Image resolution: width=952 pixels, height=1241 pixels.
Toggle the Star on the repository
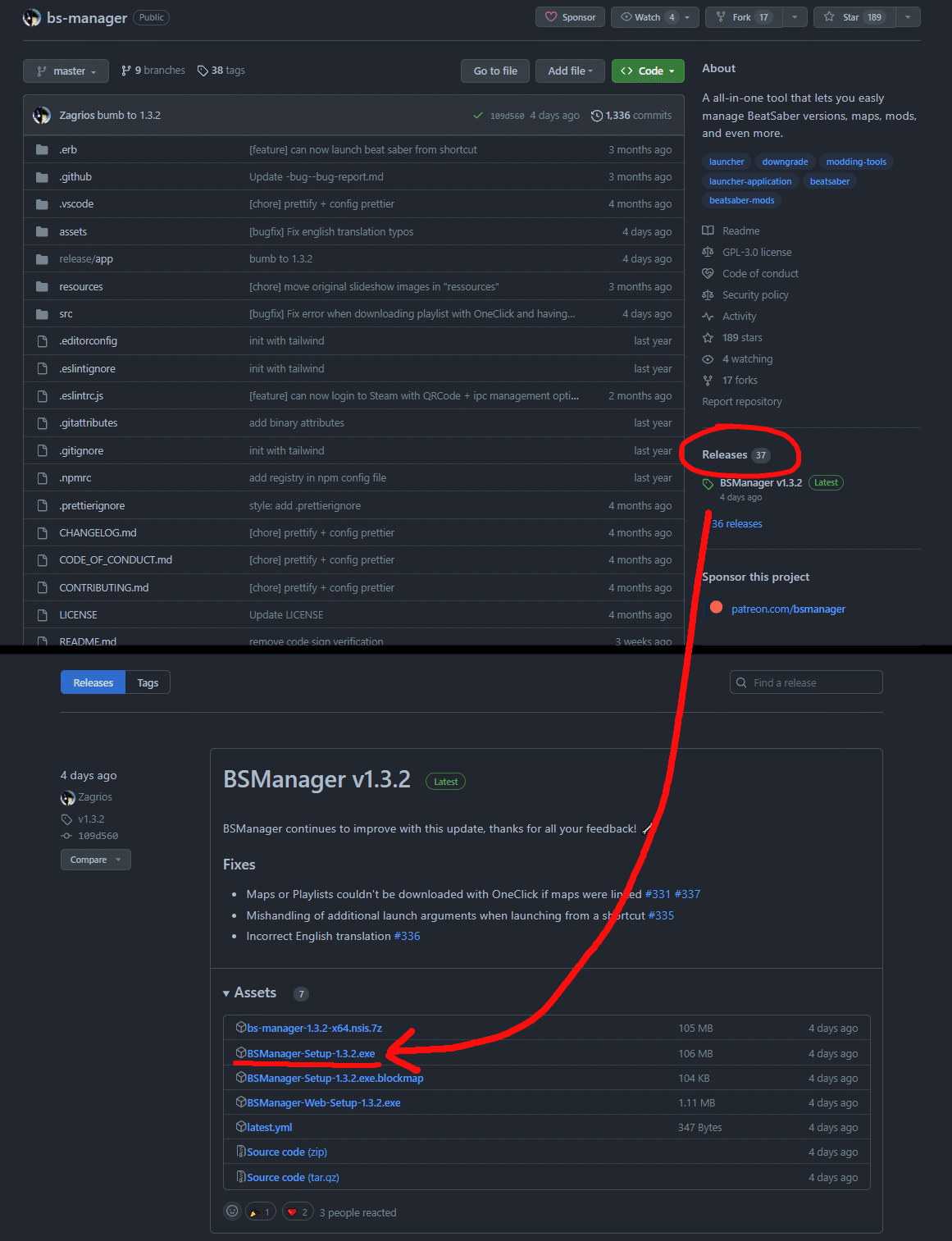click(853, 16)
